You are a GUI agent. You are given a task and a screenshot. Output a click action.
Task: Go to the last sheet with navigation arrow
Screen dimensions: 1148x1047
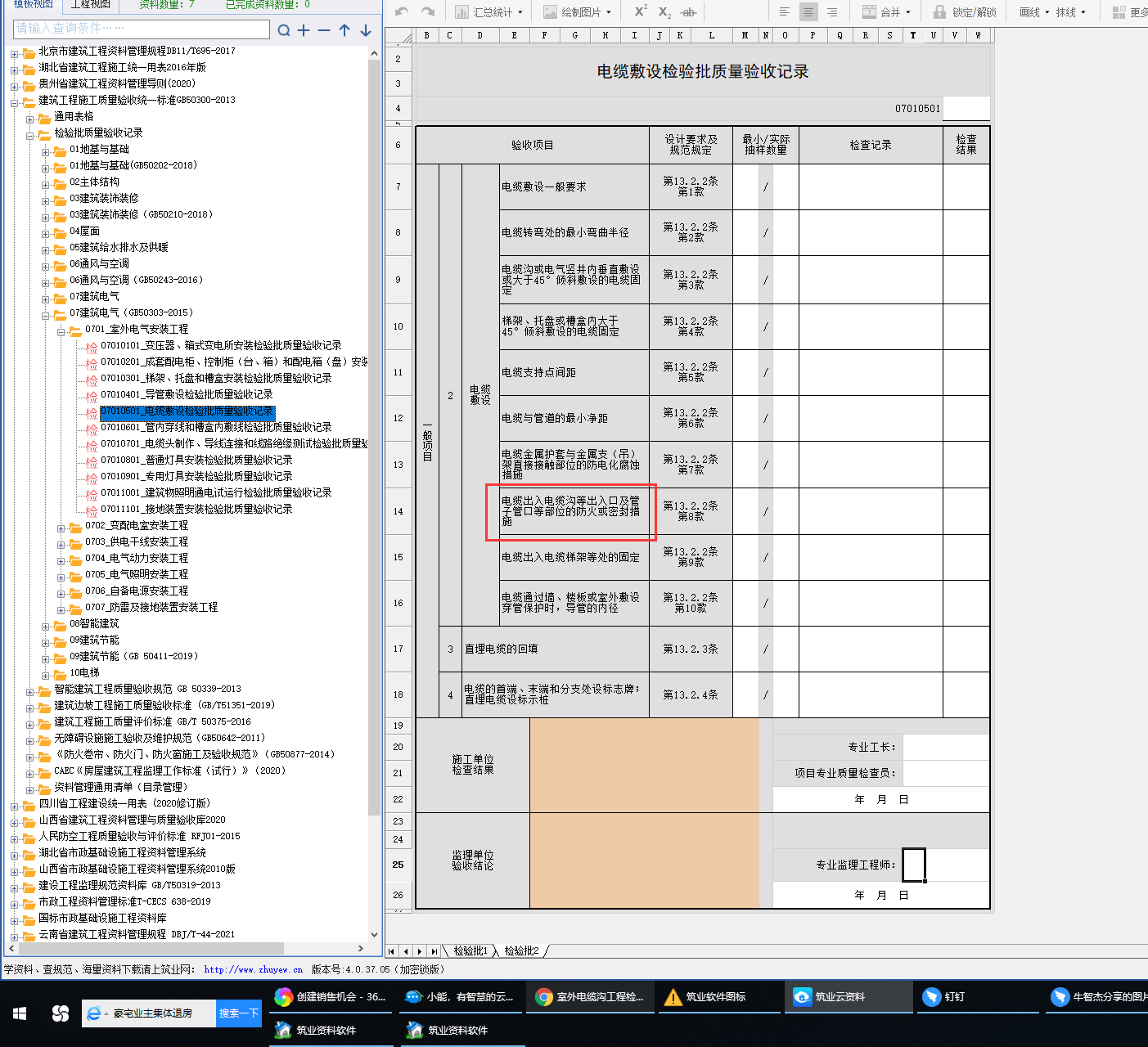(x=434, y=951)
